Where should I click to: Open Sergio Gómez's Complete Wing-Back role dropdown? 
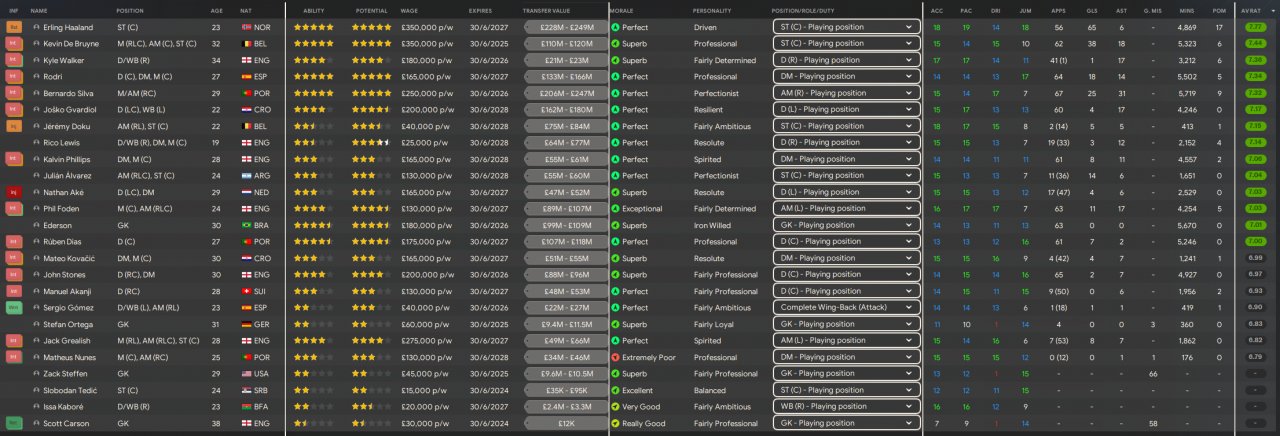tap(846, 307)
